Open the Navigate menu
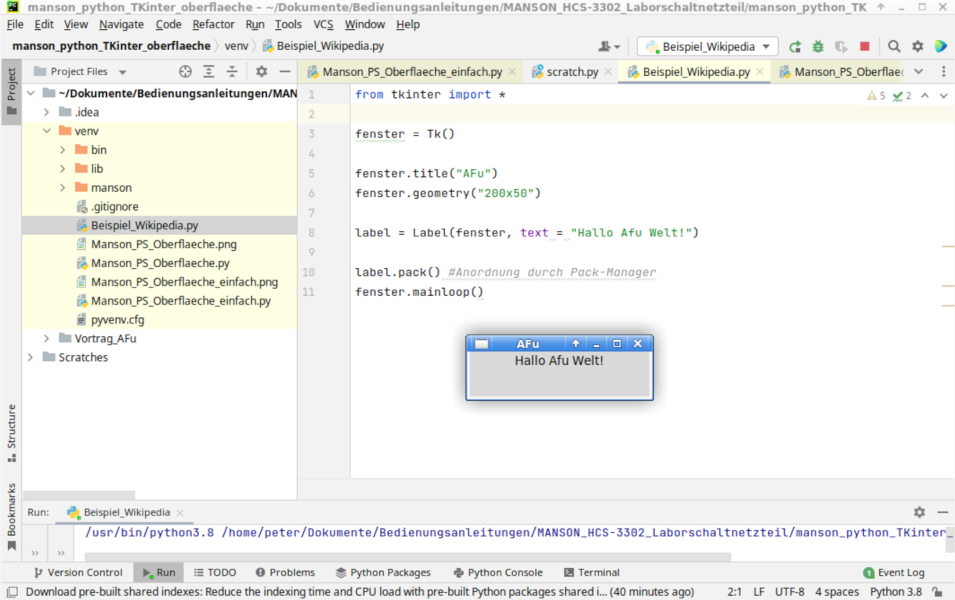955x600 pixels. [x=121, y=24]
